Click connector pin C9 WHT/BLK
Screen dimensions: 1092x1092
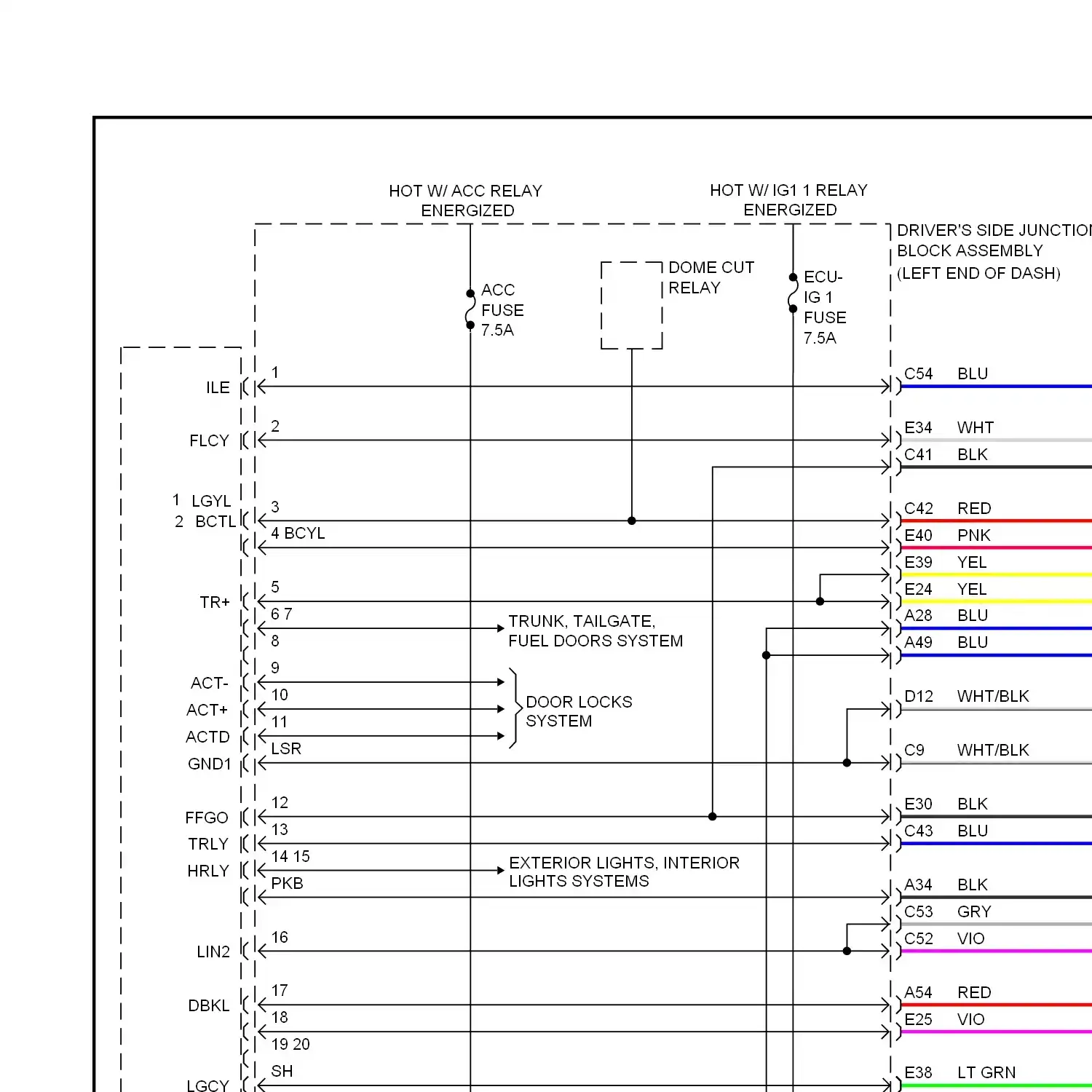967,750
